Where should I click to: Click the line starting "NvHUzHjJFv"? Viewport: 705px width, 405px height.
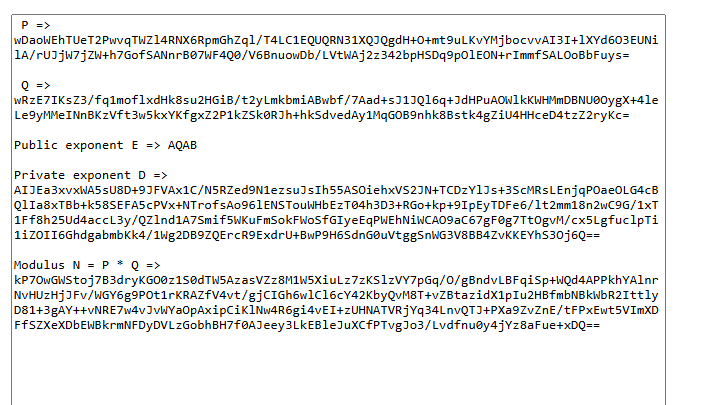tap(336, 295)
